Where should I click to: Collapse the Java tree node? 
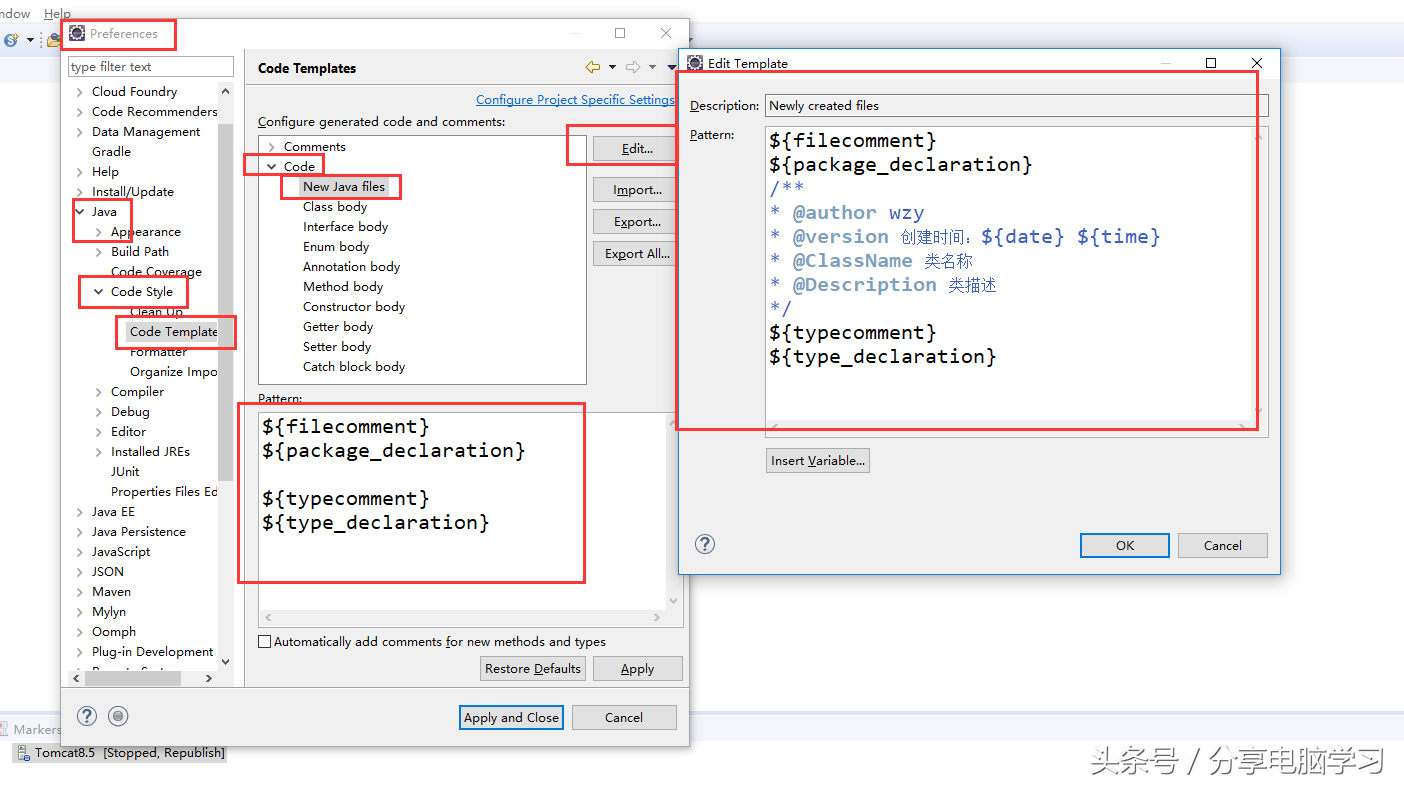click(80, 212)
